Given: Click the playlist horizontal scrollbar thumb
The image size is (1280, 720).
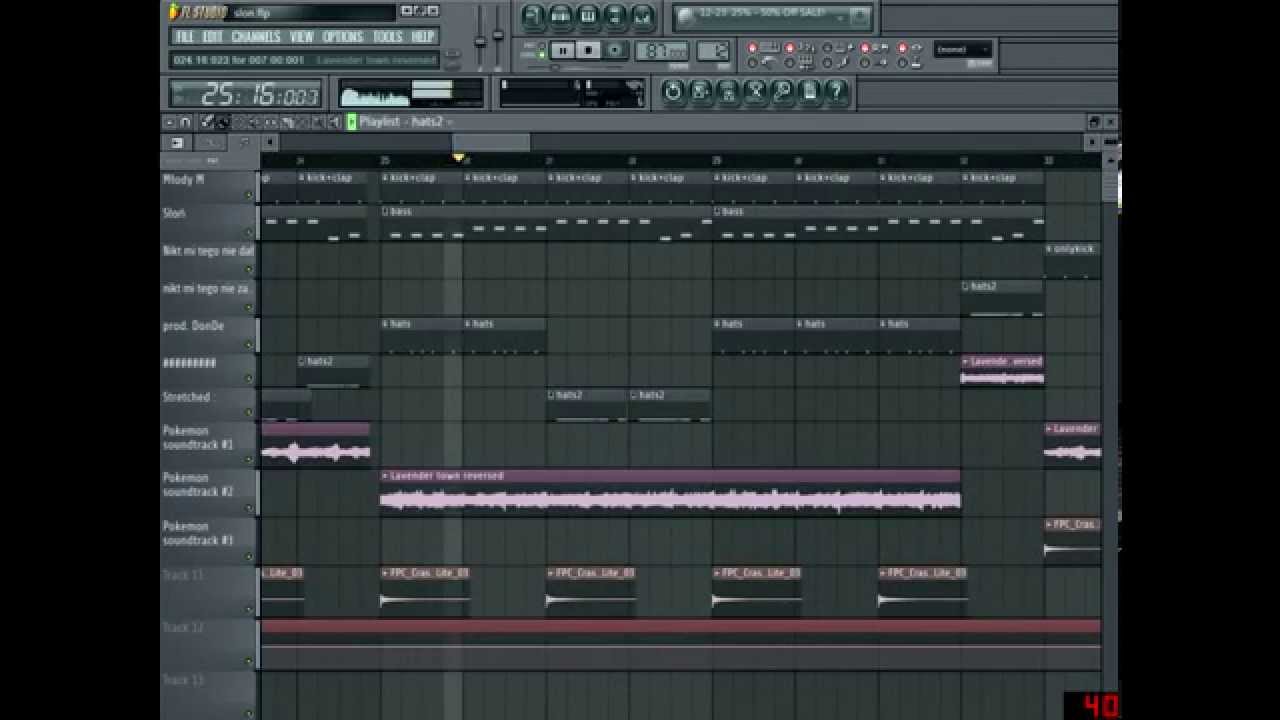Looking at the screenshot, I should pos(491,143).
